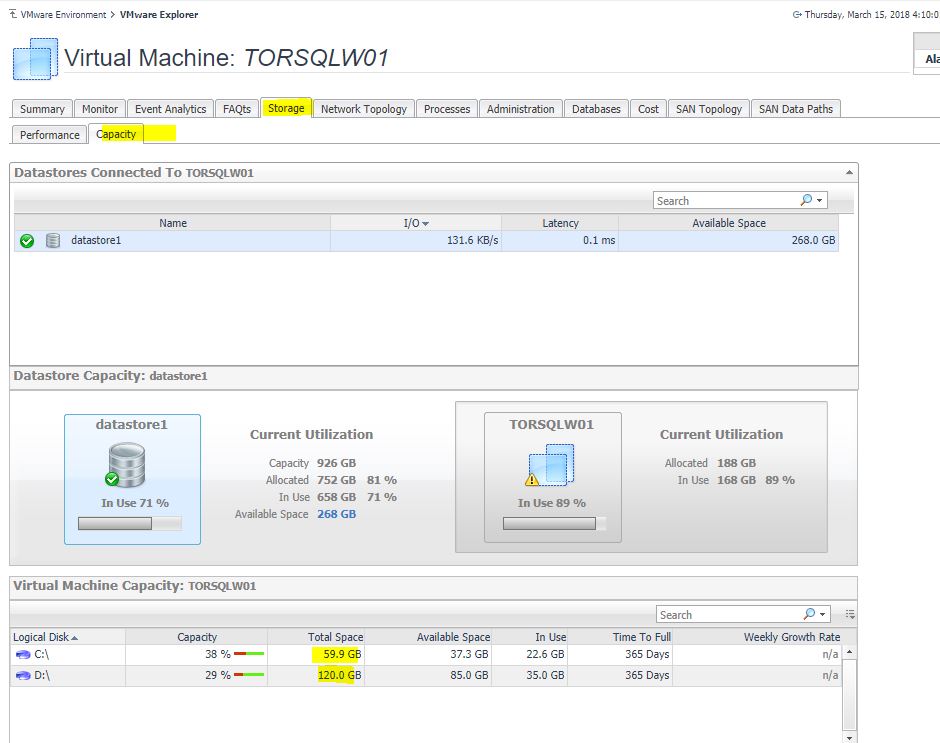Open the Administration tab
The width and height of the screenshot is (940, 743).
pos(520,109)
